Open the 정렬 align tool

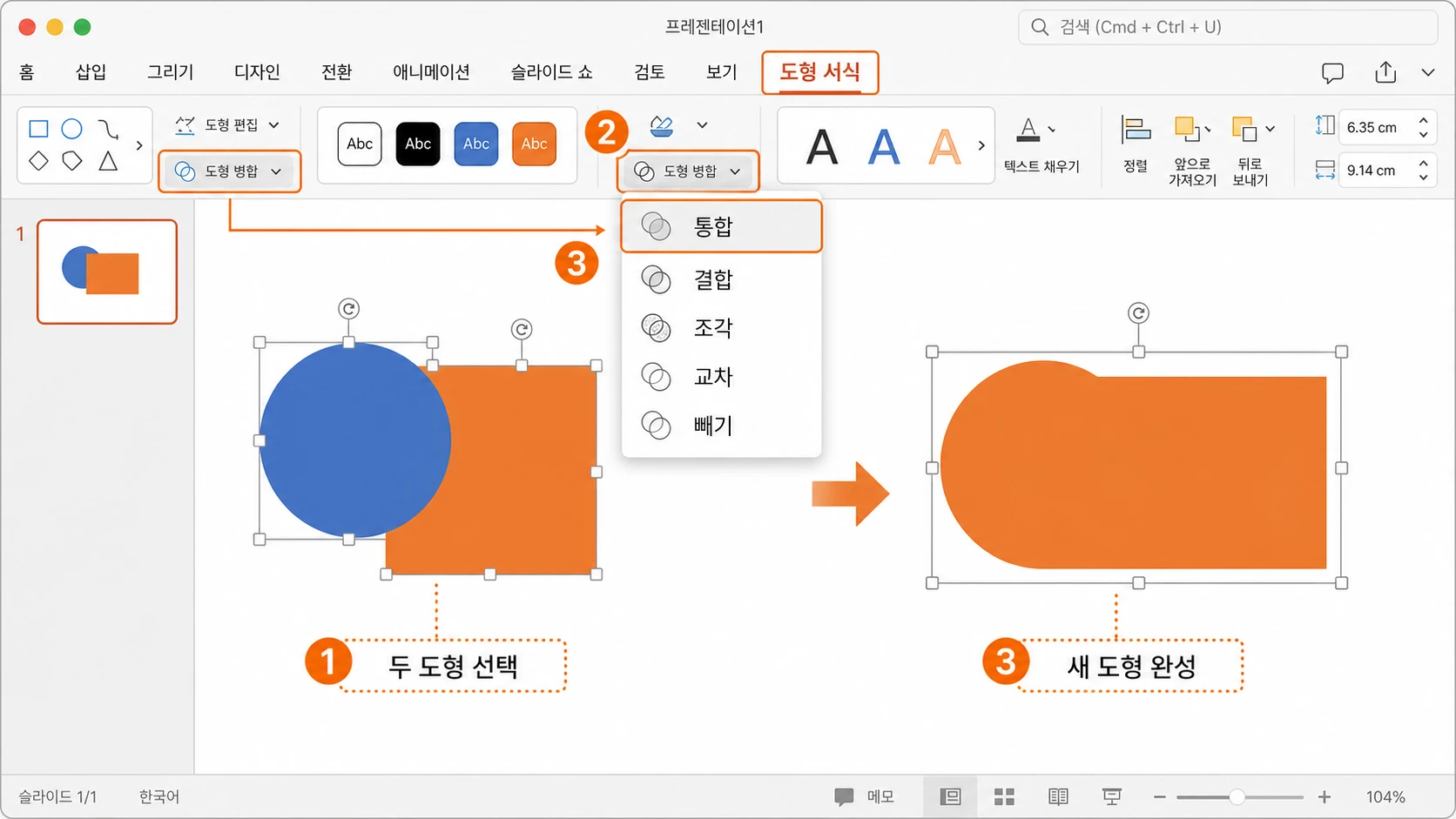(x=1136, y=144)
